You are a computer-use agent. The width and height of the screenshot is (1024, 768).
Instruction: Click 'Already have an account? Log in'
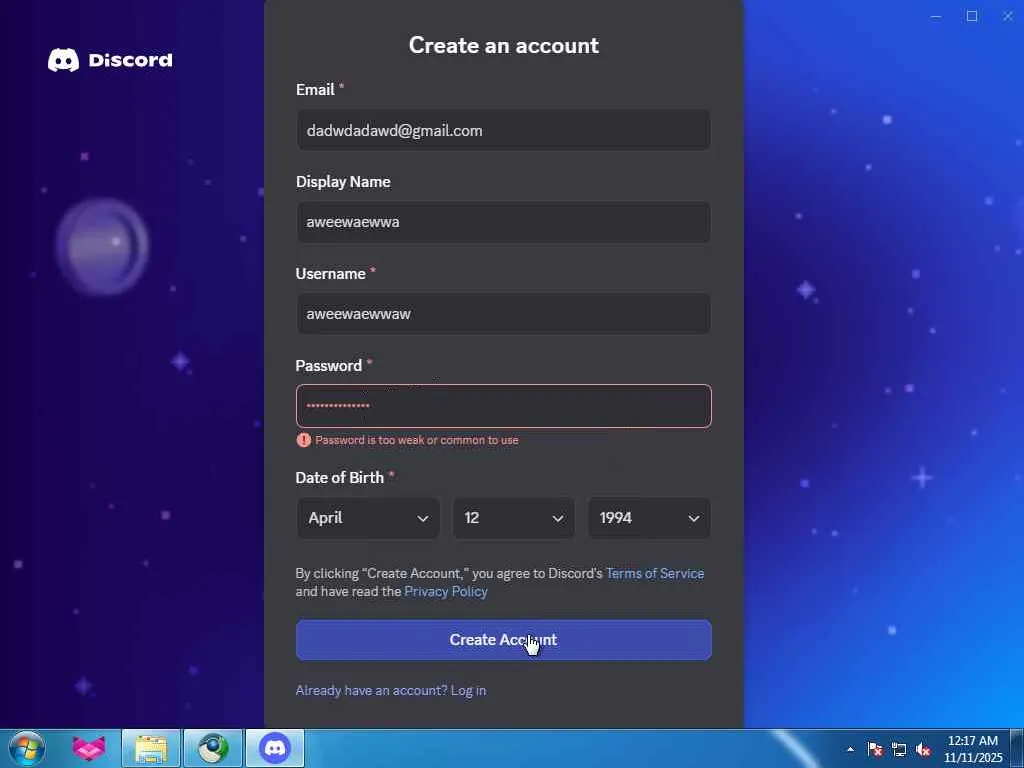tap(391, 690)
